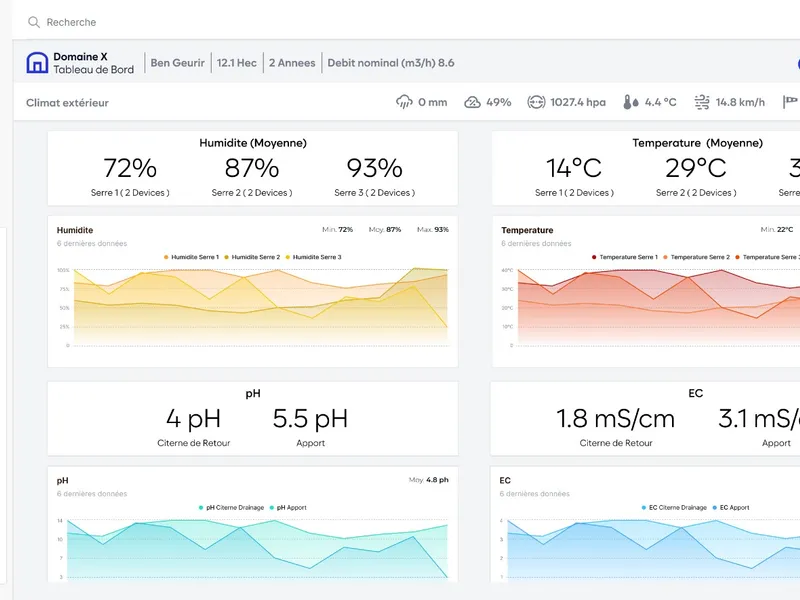Select the Ben Geurir header item
The width and height of the screenshot is (800, 600).
pos(178,63)
